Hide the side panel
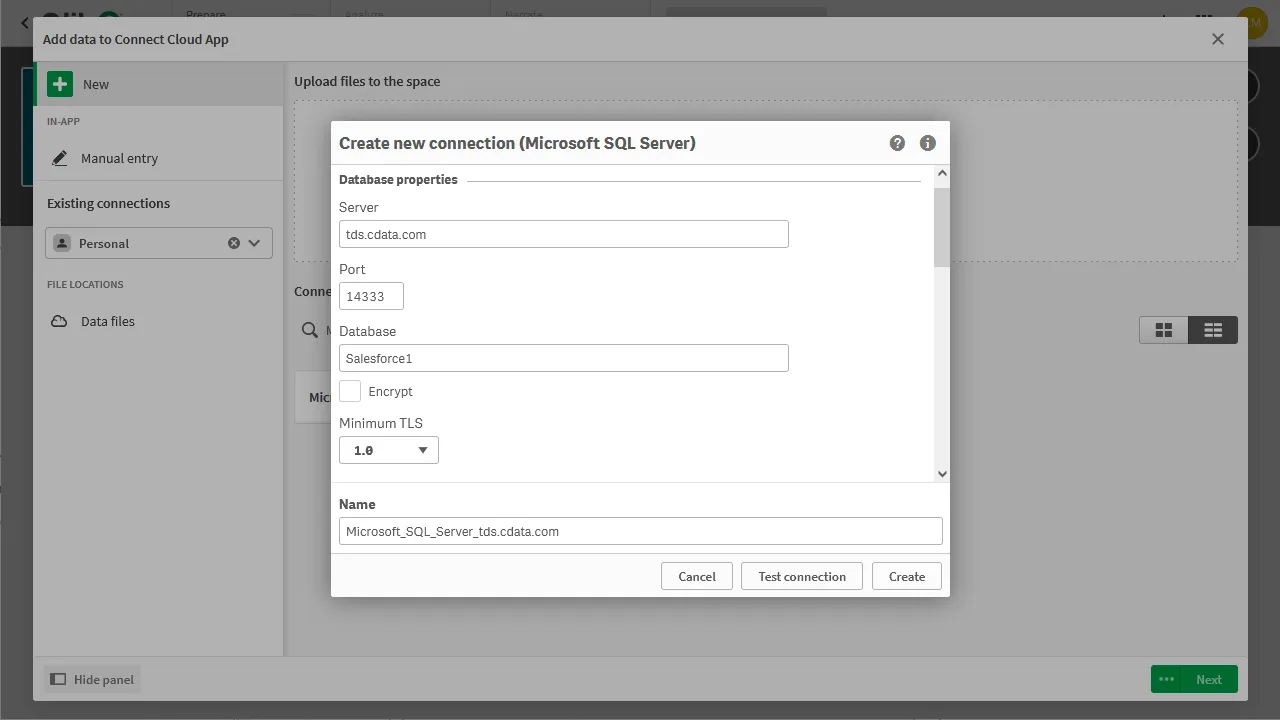 click(92, 679)
